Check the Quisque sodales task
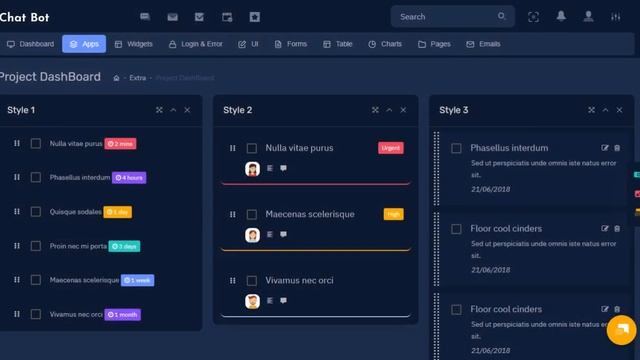Viewport: 640px width, 360px height. point(36,211)
